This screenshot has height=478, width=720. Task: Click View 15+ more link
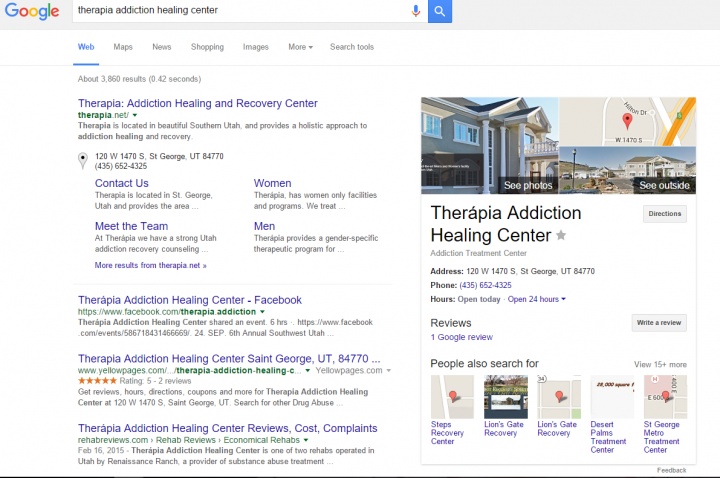660,365
